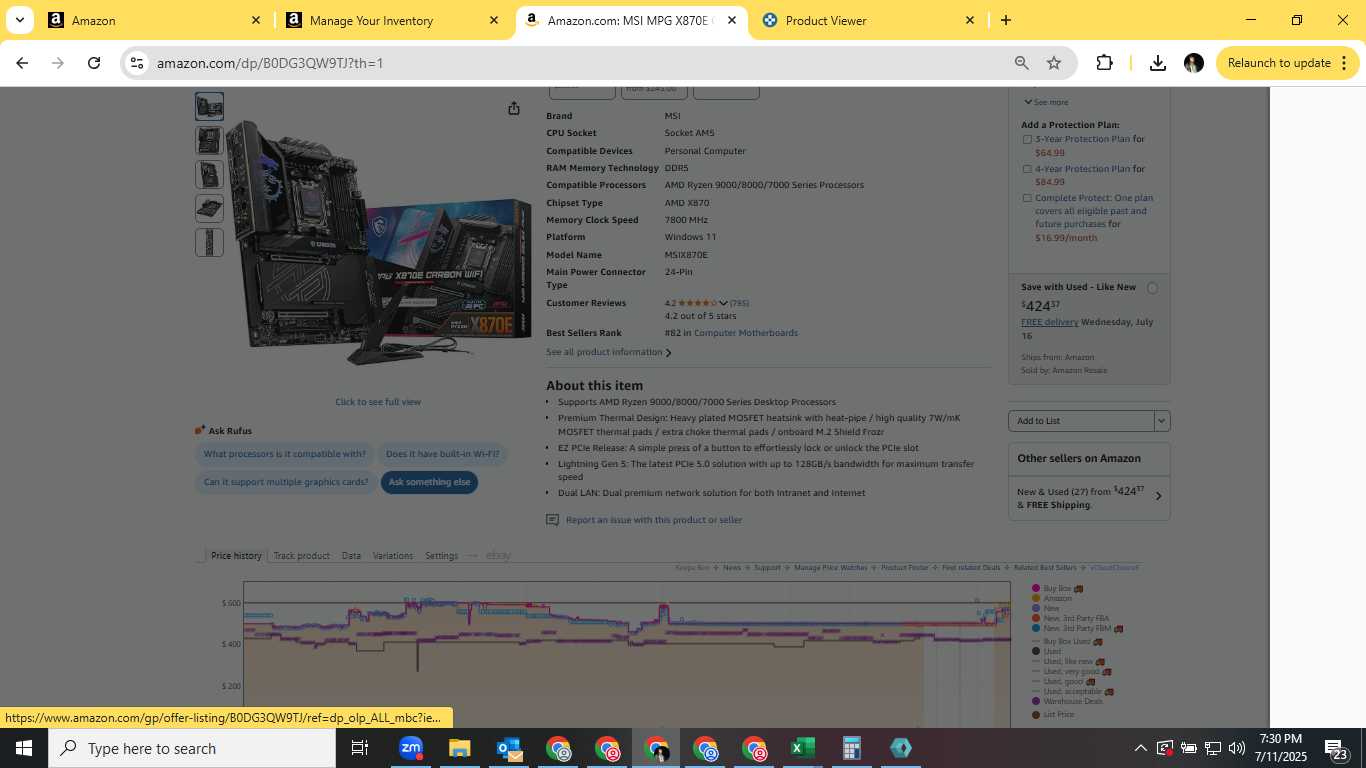Open New & Used (27) offers chevron
The width and height of the screenshot is (1366, 768).
coord(1158,496)
